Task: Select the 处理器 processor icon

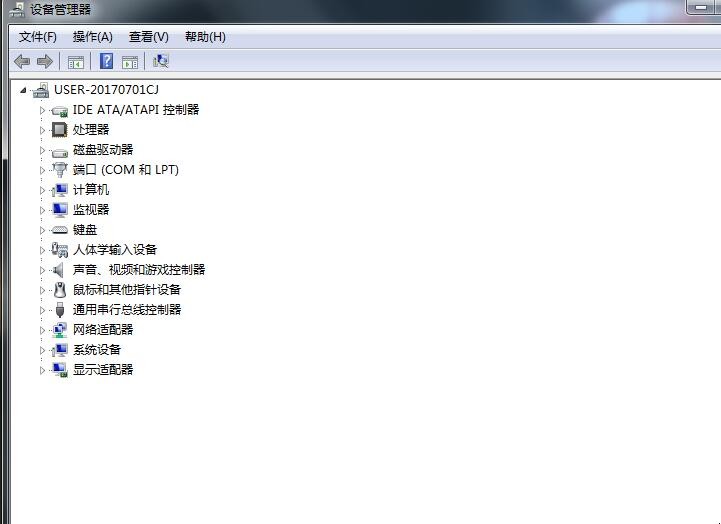Action: (x=60, y=130)
